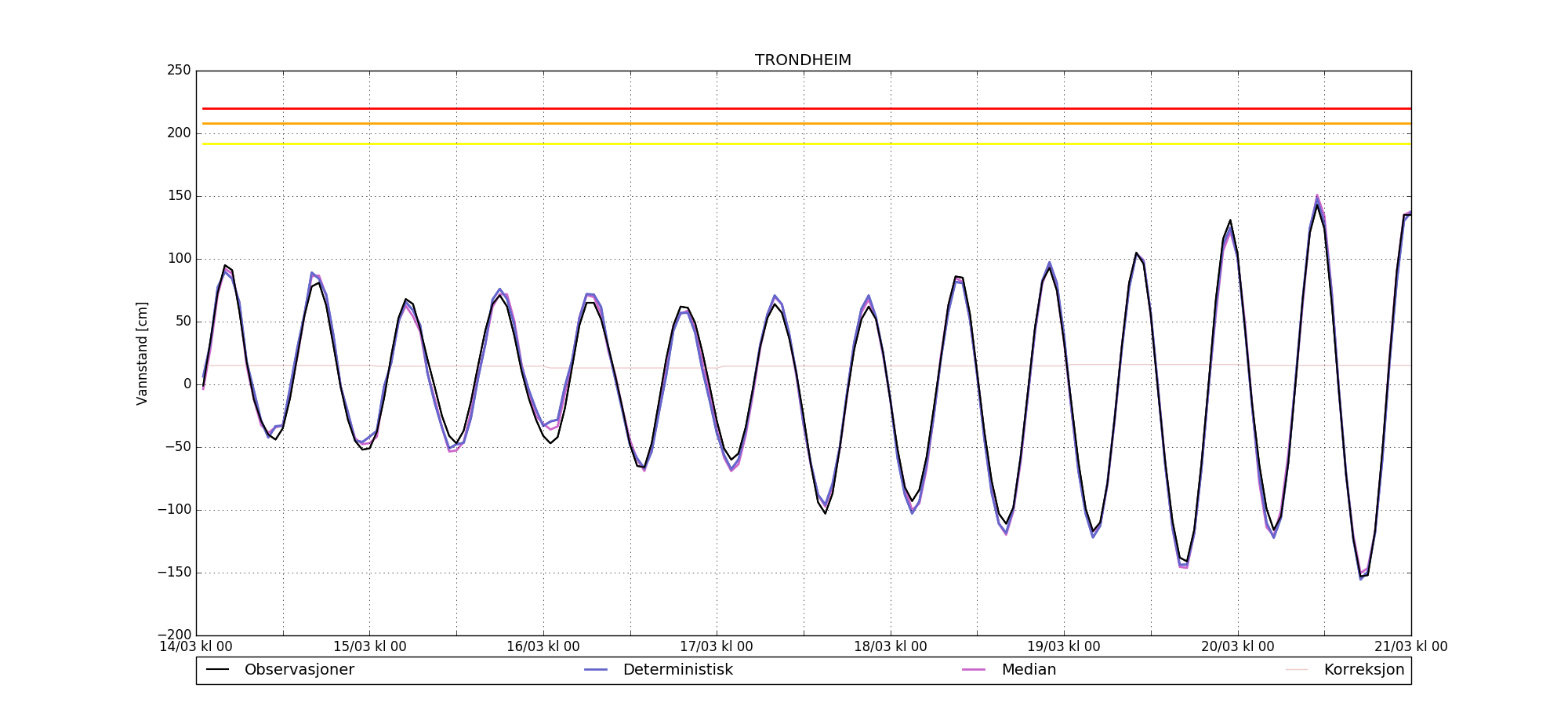Click the Deterministisk legend label

pos(677,670)
